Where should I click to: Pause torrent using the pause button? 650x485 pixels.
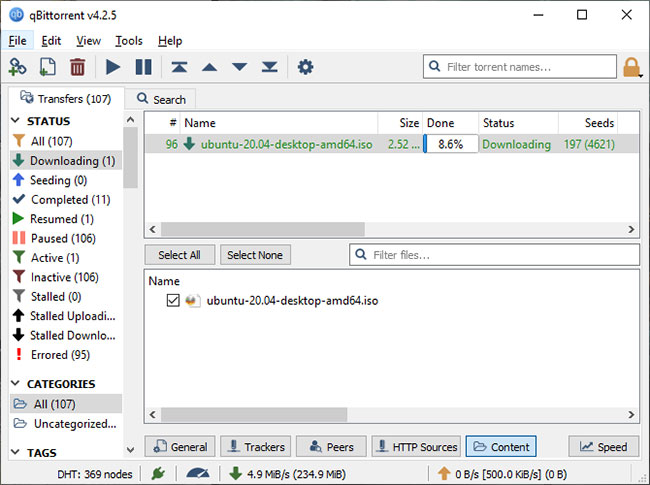click(x=143, y=67)
